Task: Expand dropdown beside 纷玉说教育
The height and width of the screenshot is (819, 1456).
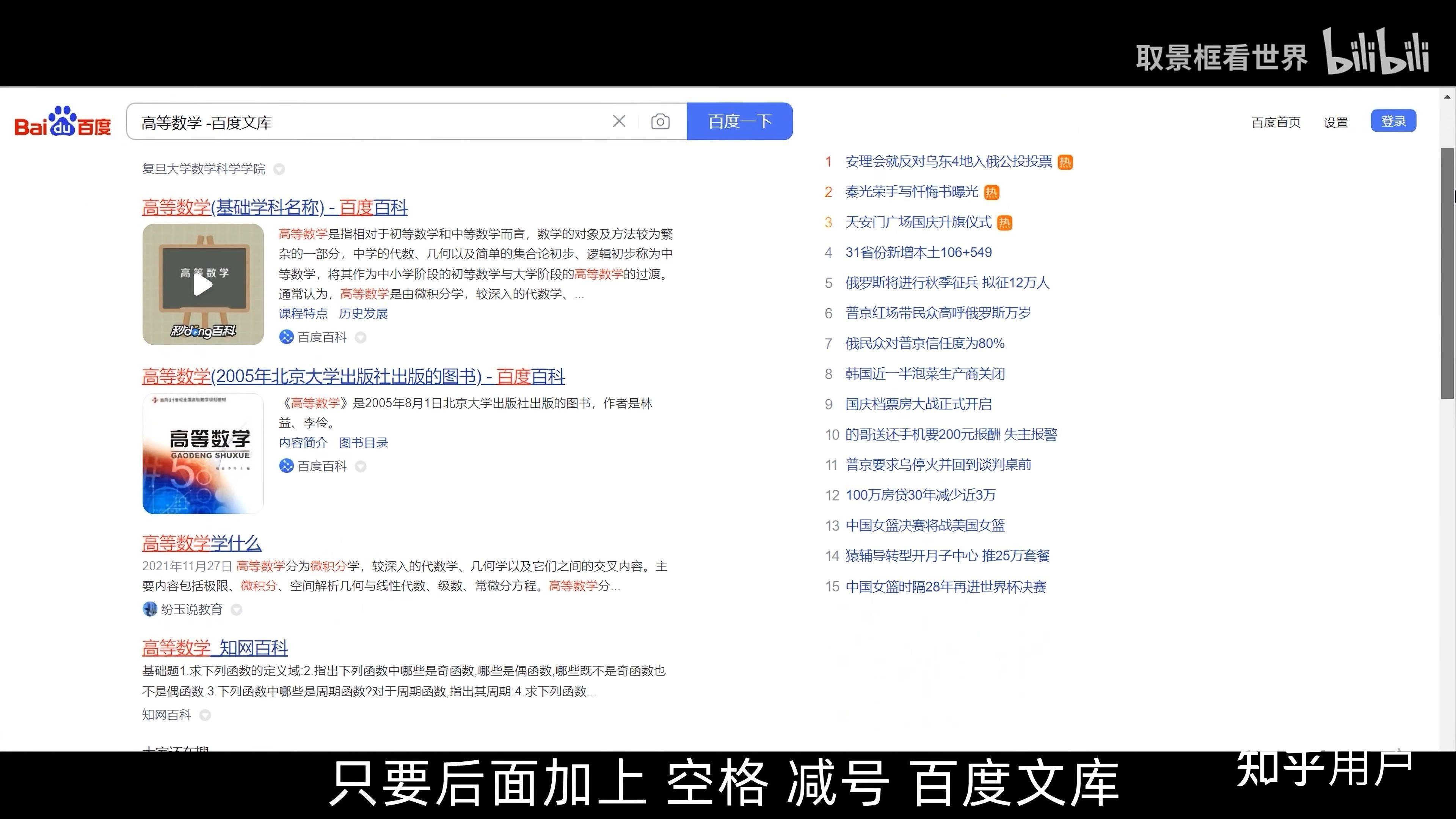Action: tap(237, 610)
